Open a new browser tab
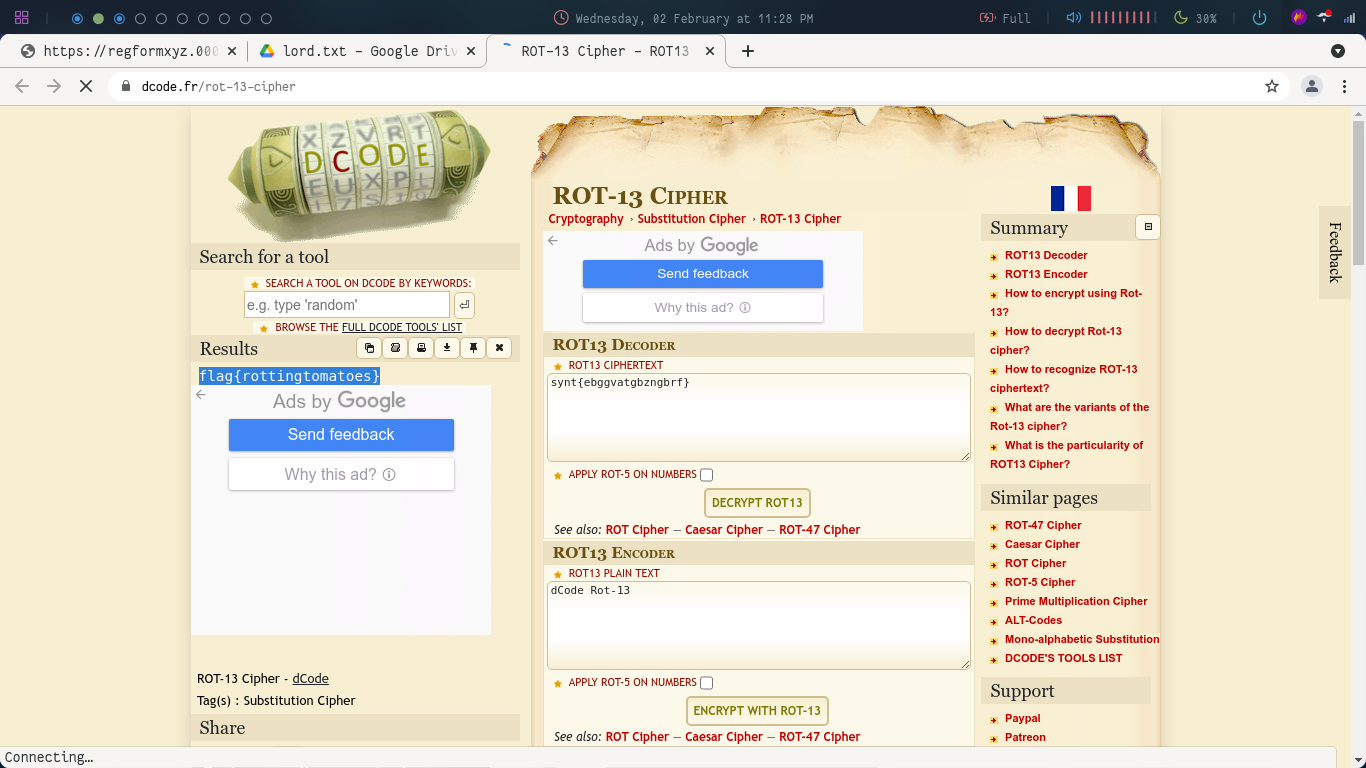Image resolution: width=1366 pixels, height=768 pixels. pyautogui.click(x=747, y=51)
